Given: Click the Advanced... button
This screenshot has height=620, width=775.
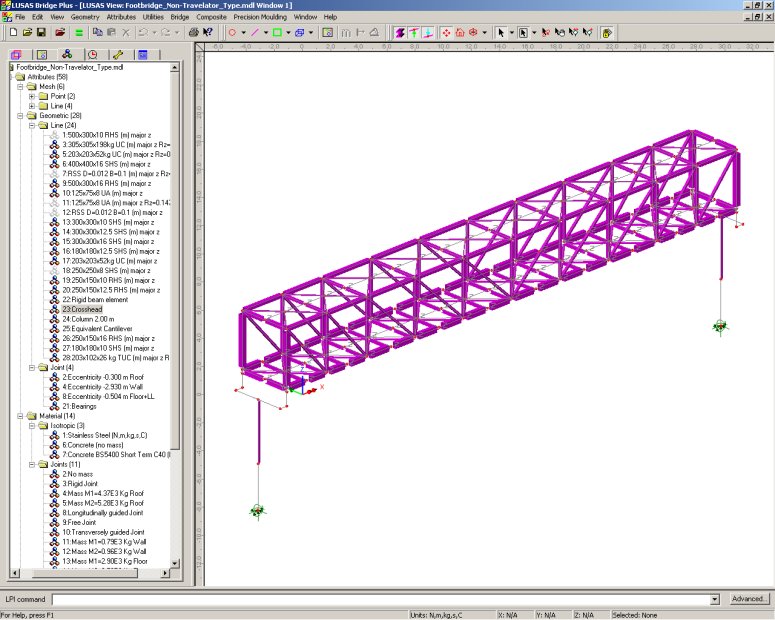Looking at the screenshot, I should tap(748, 599).
